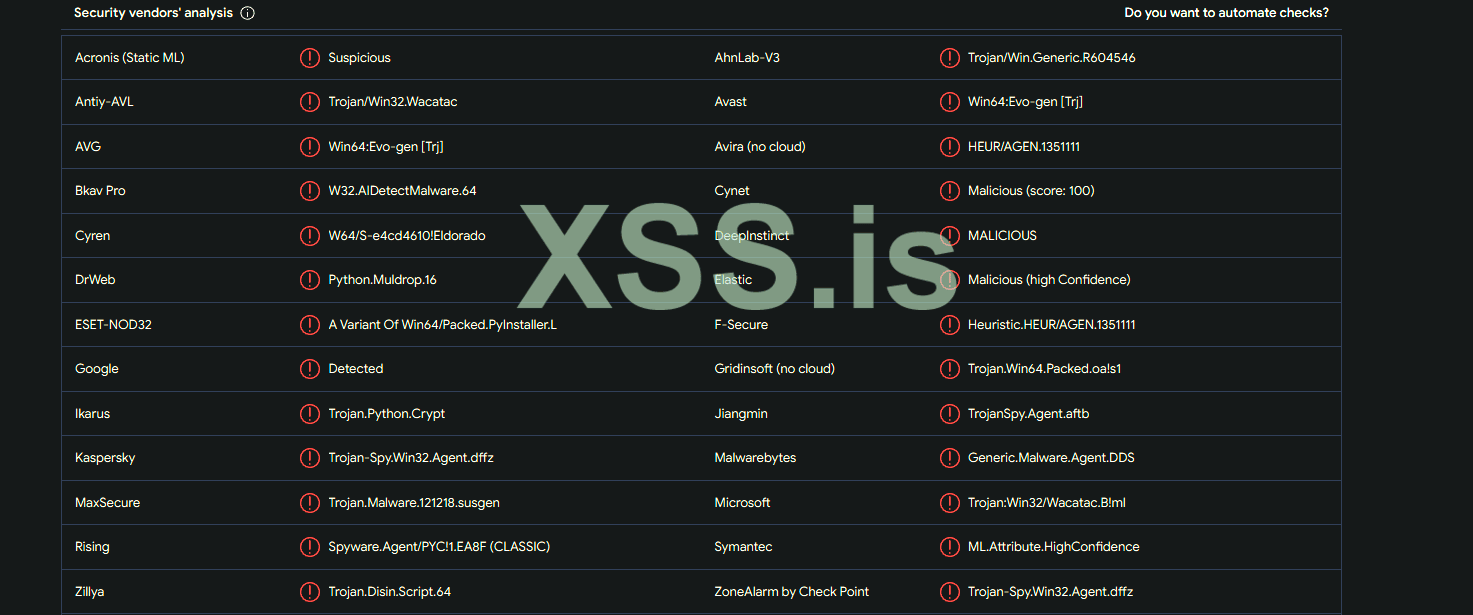Click warning icon for Ikarus detection
This screenshot has height=615, width=1473.
coord(310,414)
